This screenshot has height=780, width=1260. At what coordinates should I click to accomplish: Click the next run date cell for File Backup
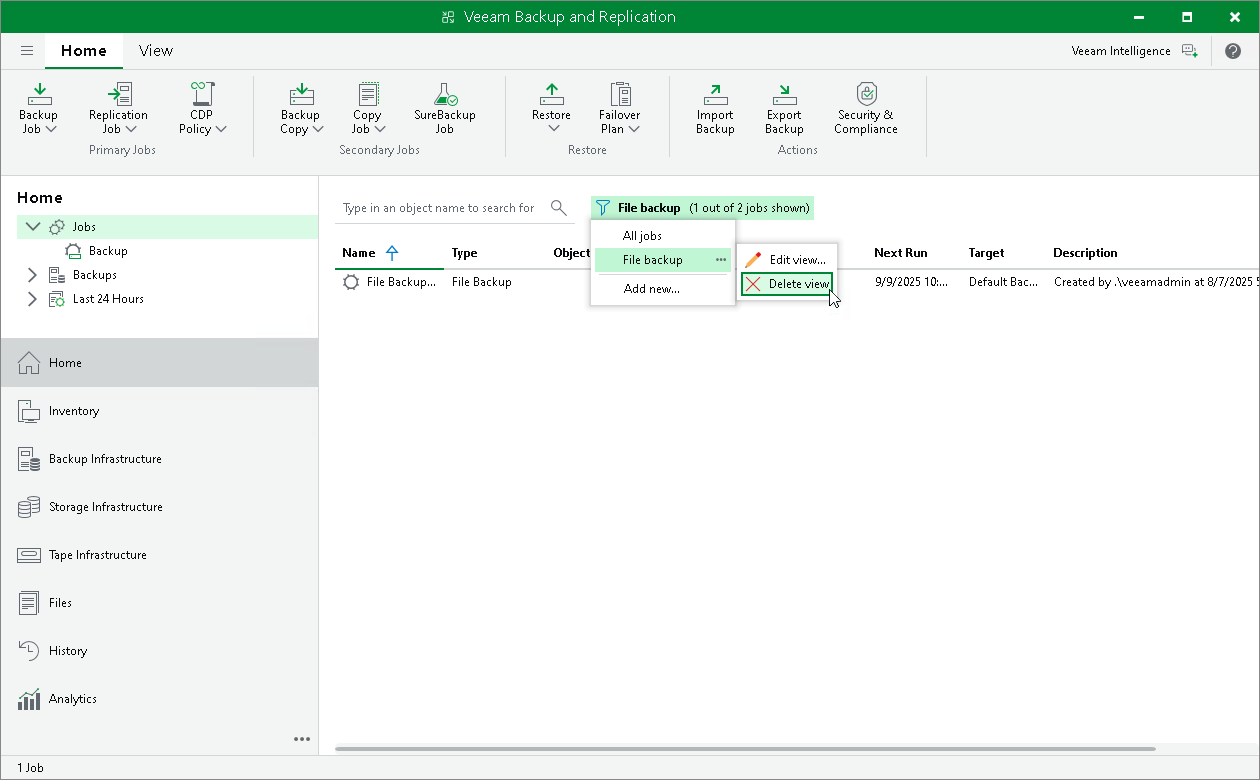(x=911, y=282)
